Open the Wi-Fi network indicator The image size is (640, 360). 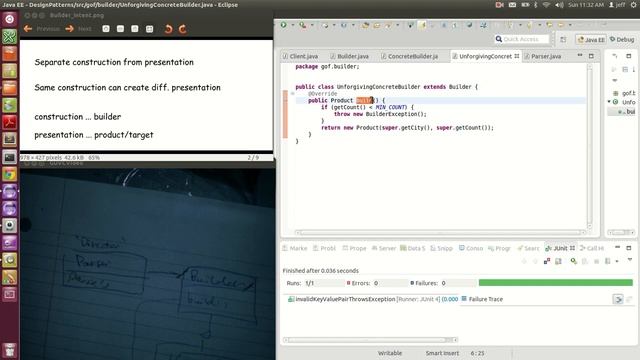coord(546,4)
